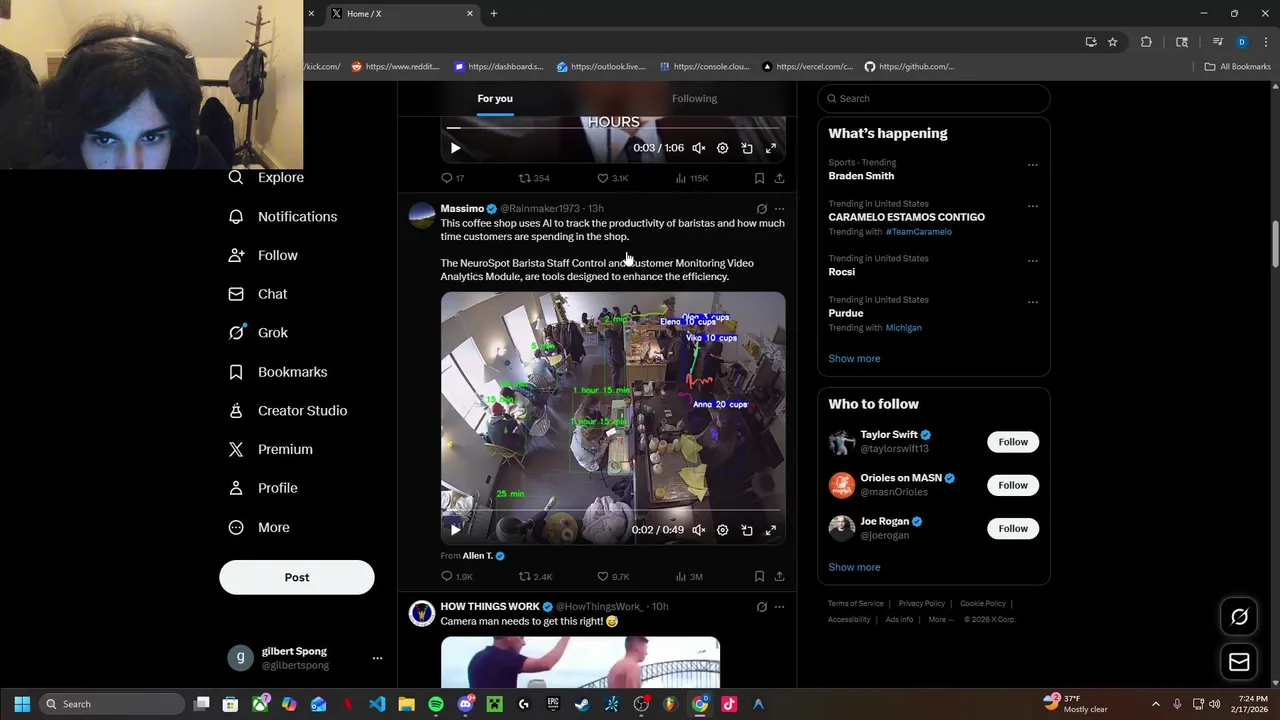This screenshot has width=1280, height=720.
Task: Open Steam from the taskbar
Action: point(582,704)
